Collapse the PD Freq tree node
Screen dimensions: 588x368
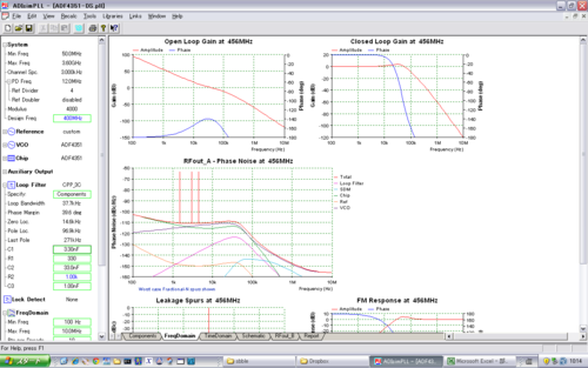9,81
